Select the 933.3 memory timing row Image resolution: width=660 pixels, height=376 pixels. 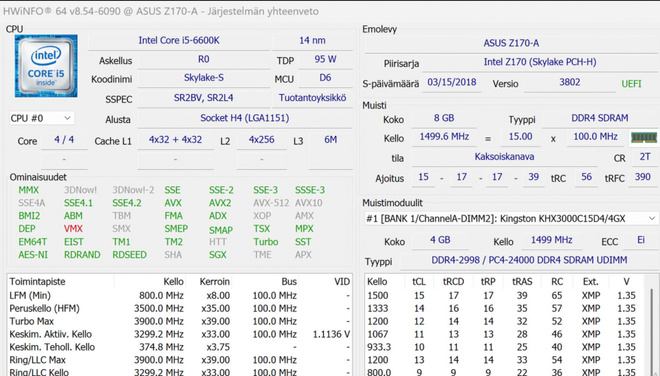506,347
